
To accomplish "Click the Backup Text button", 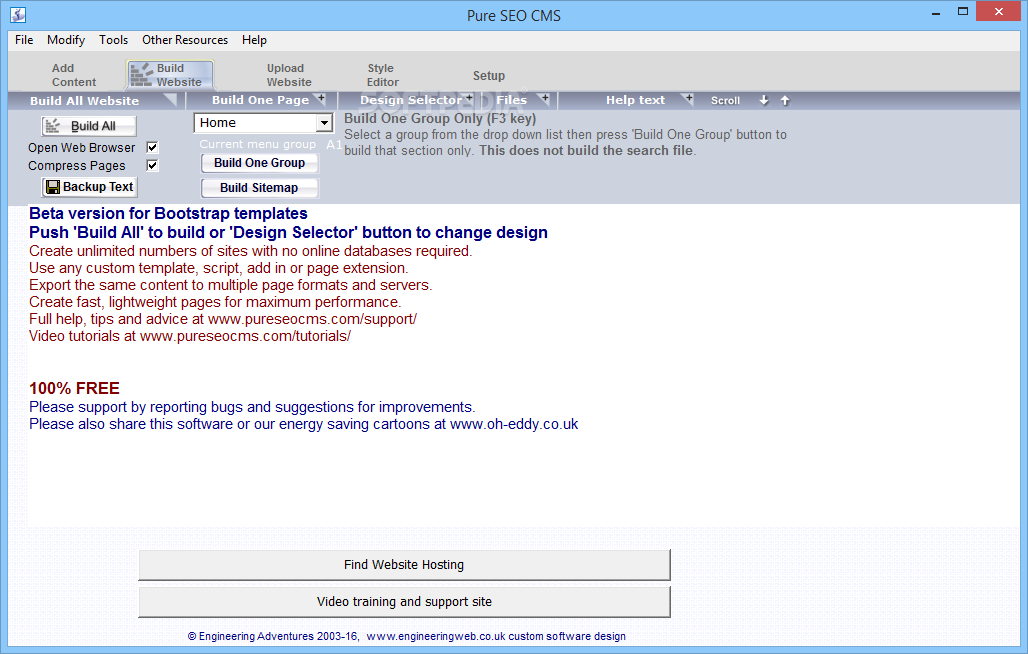I will (x=90, y=187).
